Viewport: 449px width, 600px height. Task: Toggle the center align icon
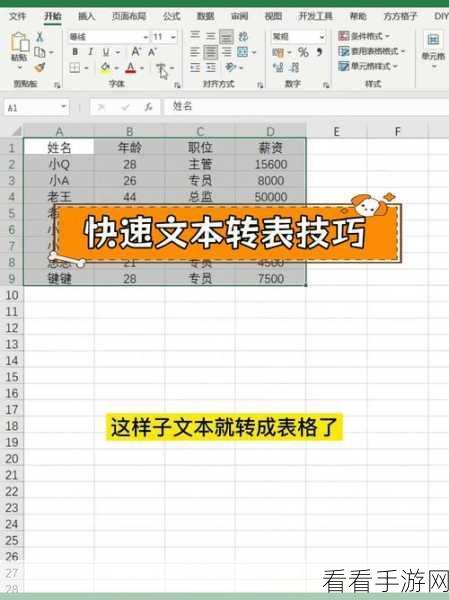211,52
